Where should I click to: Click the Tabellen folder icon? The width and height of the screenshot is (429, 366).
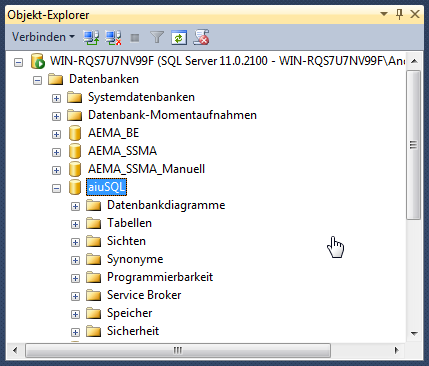coord(93,223)
